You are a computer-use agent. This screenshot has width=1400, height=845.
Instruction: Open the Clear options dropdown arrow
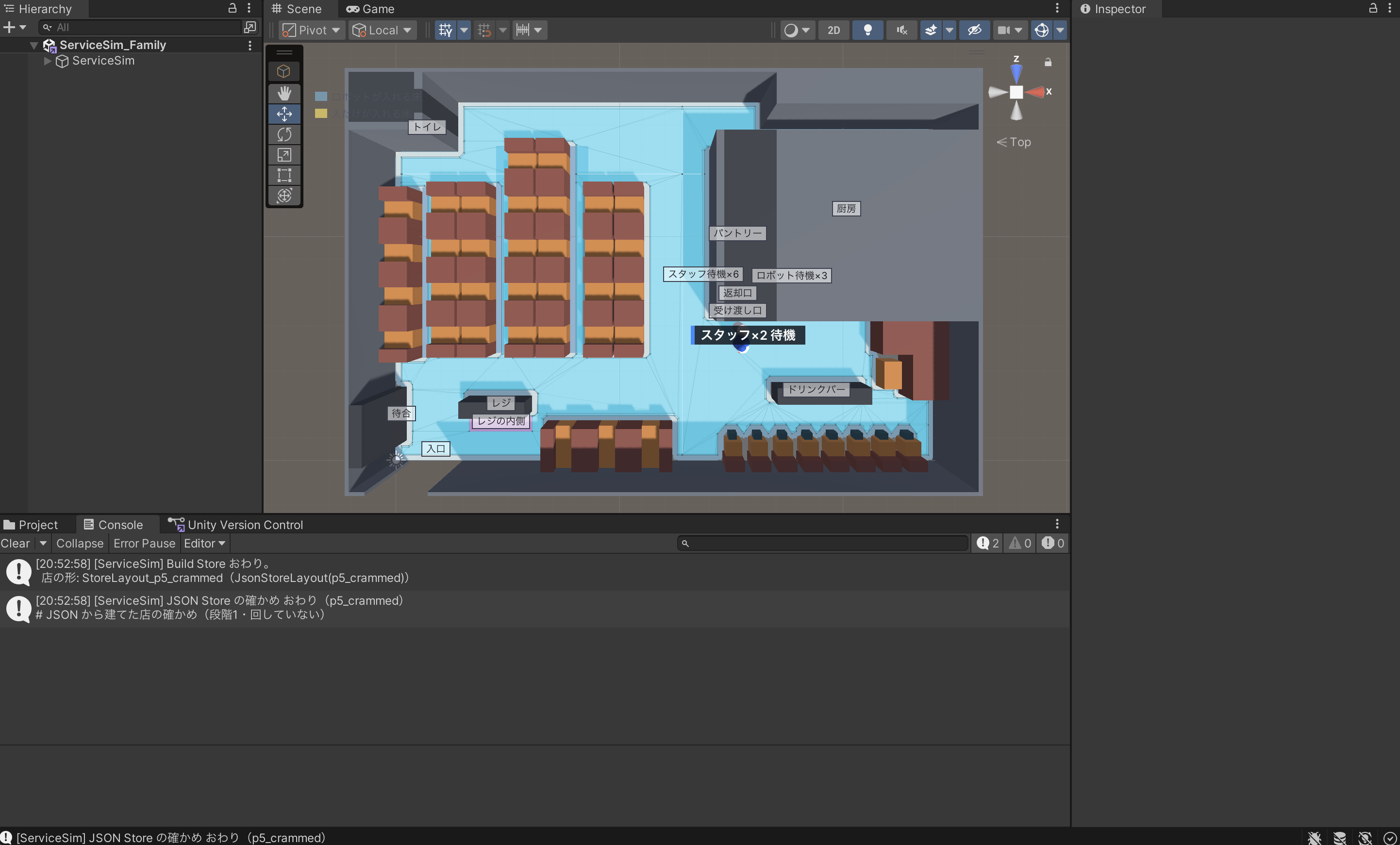point(43,543)
